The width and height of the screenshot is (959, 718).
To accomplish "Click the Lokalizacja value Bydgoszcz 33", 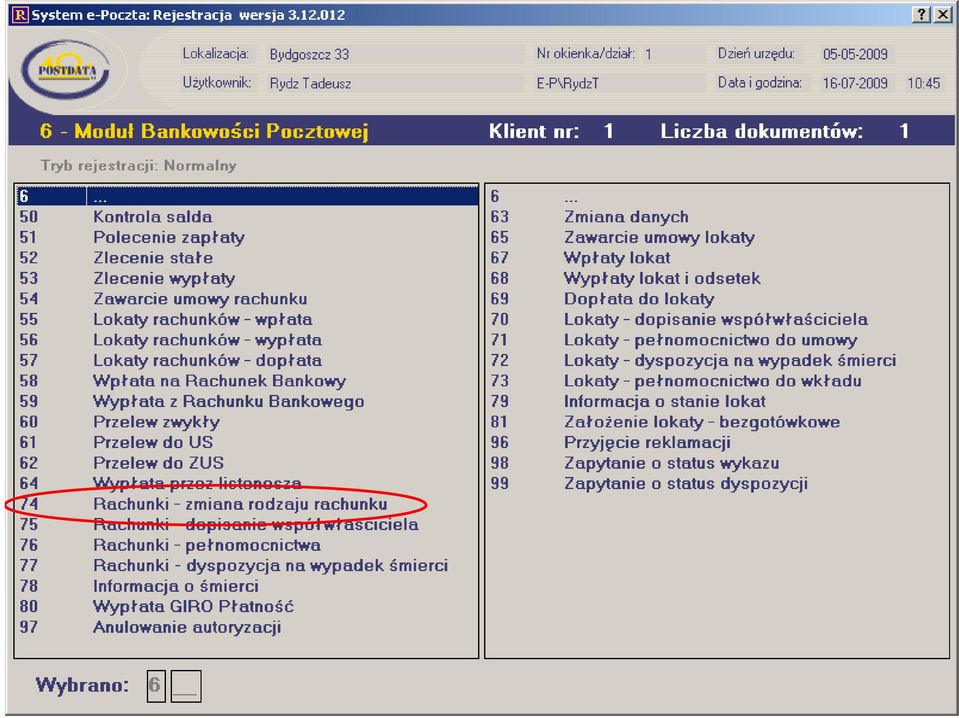I will point(309,54).
